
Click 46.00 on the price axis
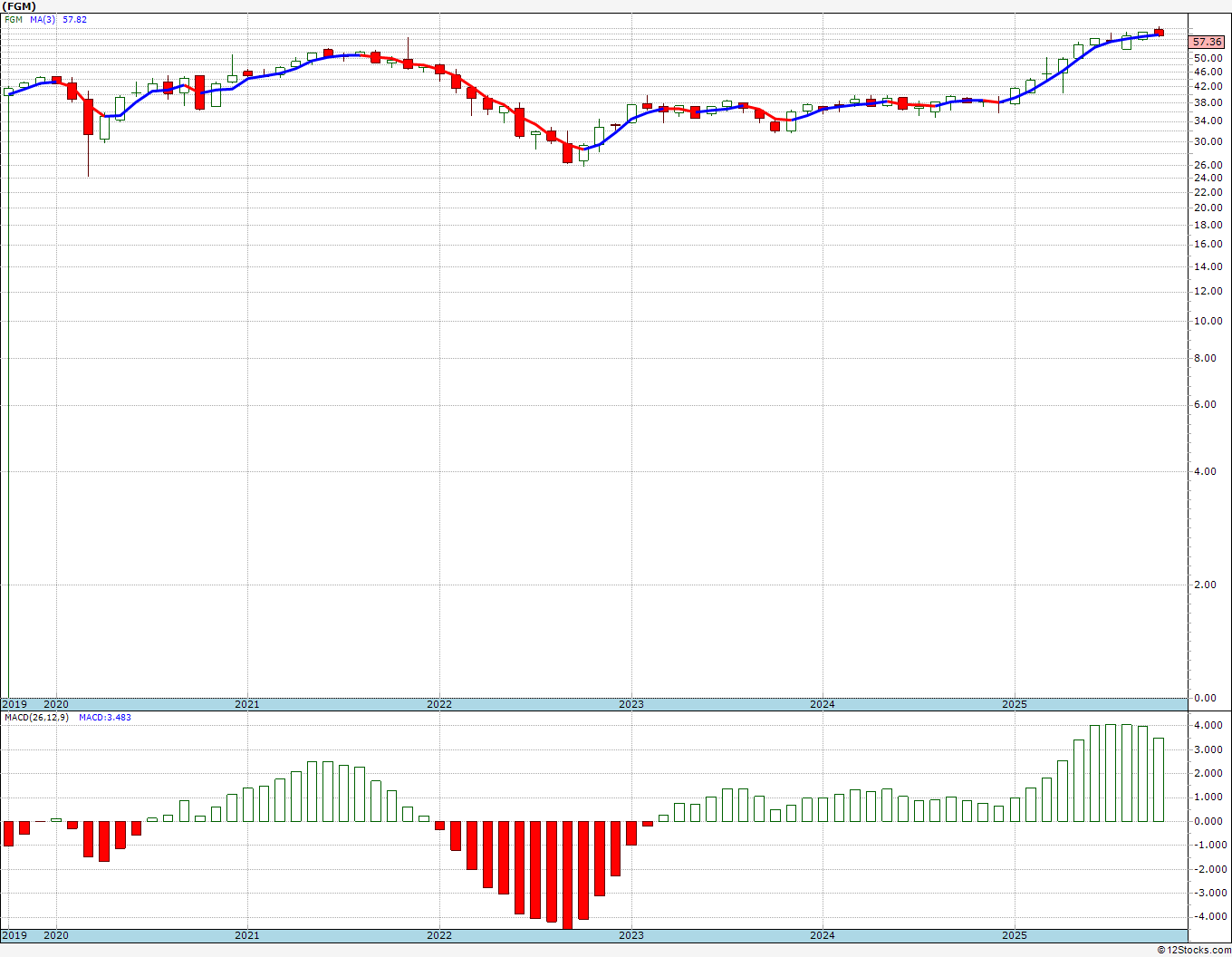[x=1208, y=72]
